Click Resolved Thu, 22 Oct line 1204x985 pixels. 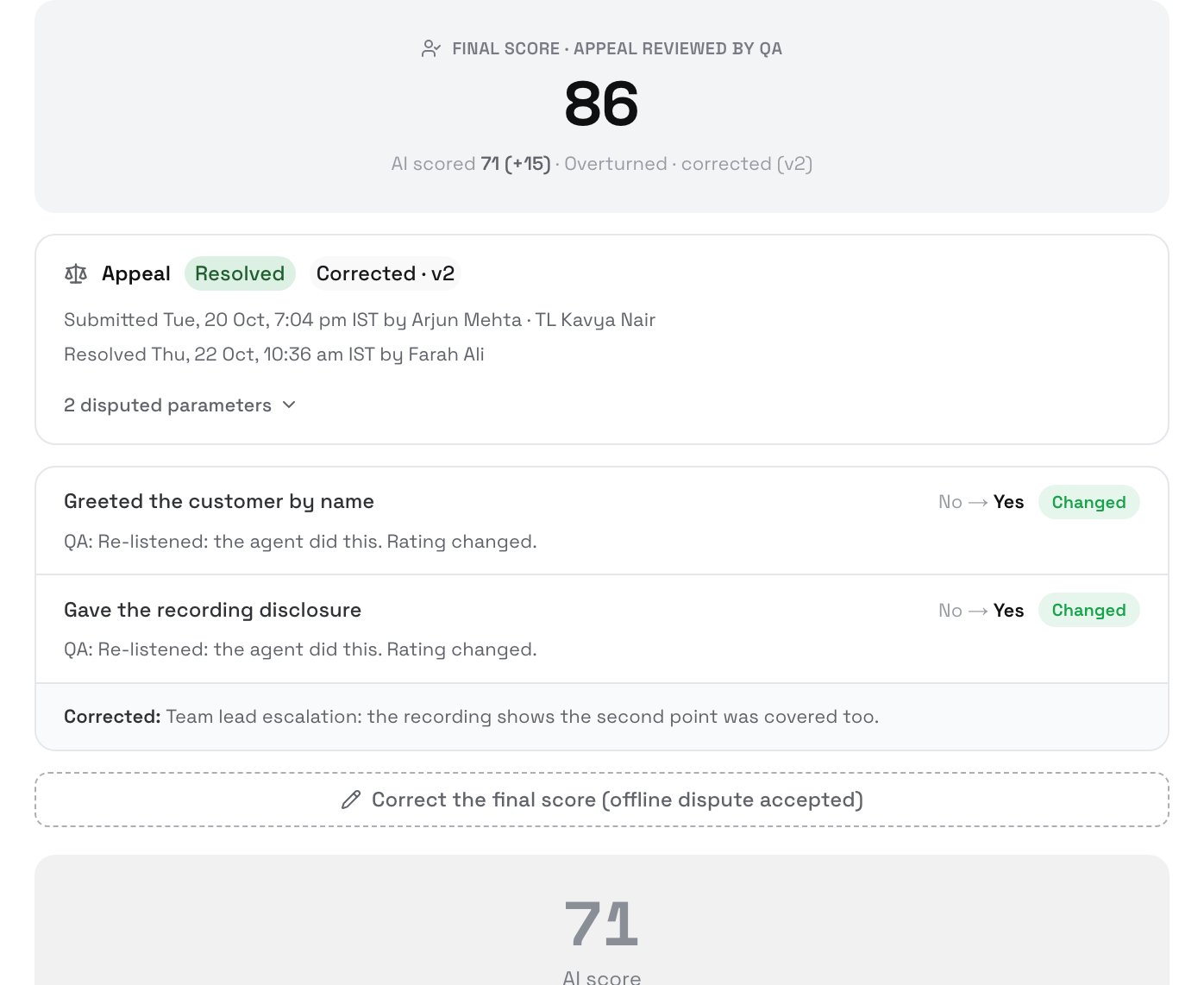(x=274, y=354)
